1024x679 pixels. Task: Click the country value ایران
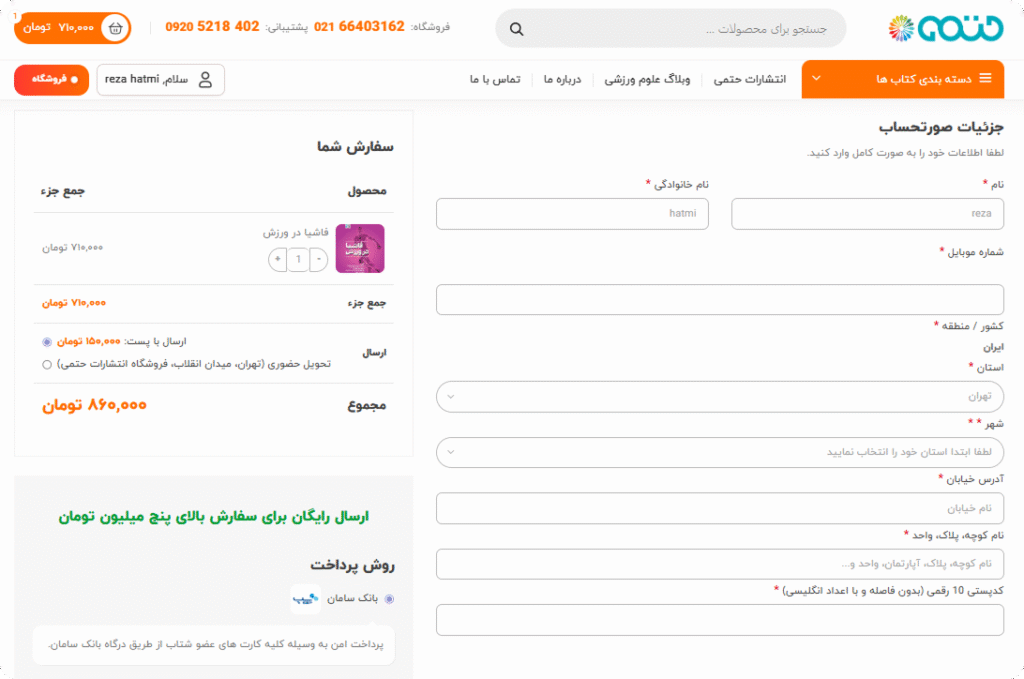993,347
